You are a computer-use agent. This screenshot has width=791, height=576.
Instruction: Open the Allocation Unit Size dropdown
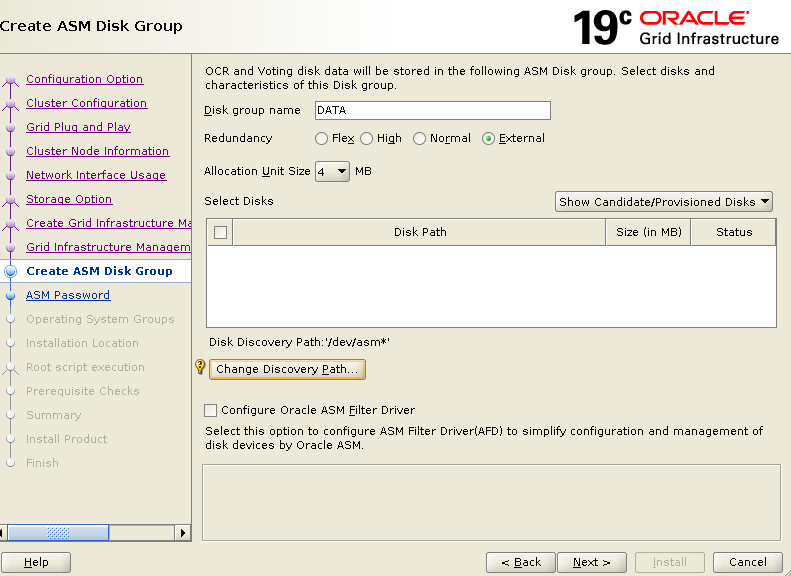point(332,171)
